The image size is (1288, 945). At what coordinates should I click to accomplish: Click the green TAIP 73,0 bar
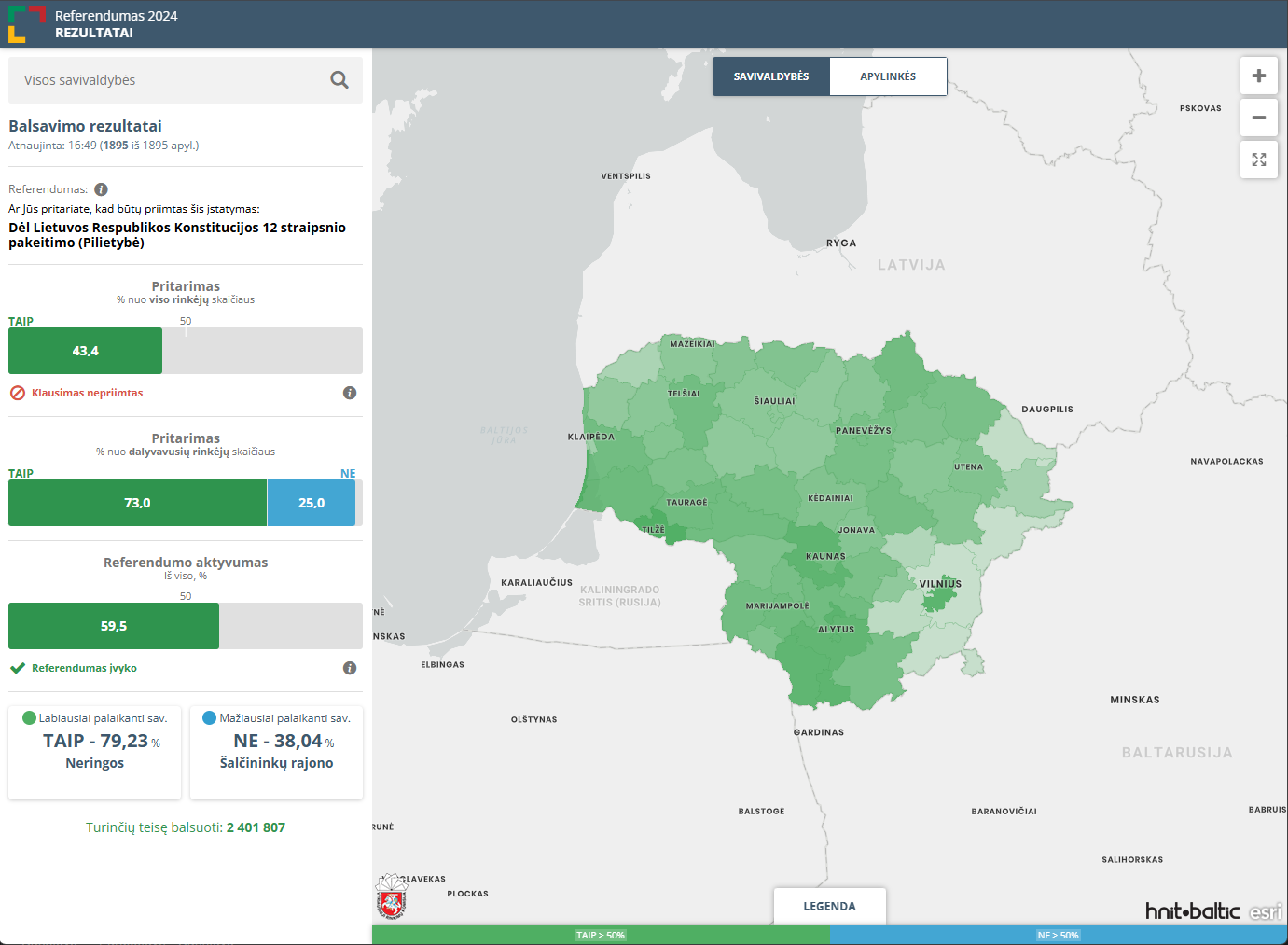(x=137, y=503)
